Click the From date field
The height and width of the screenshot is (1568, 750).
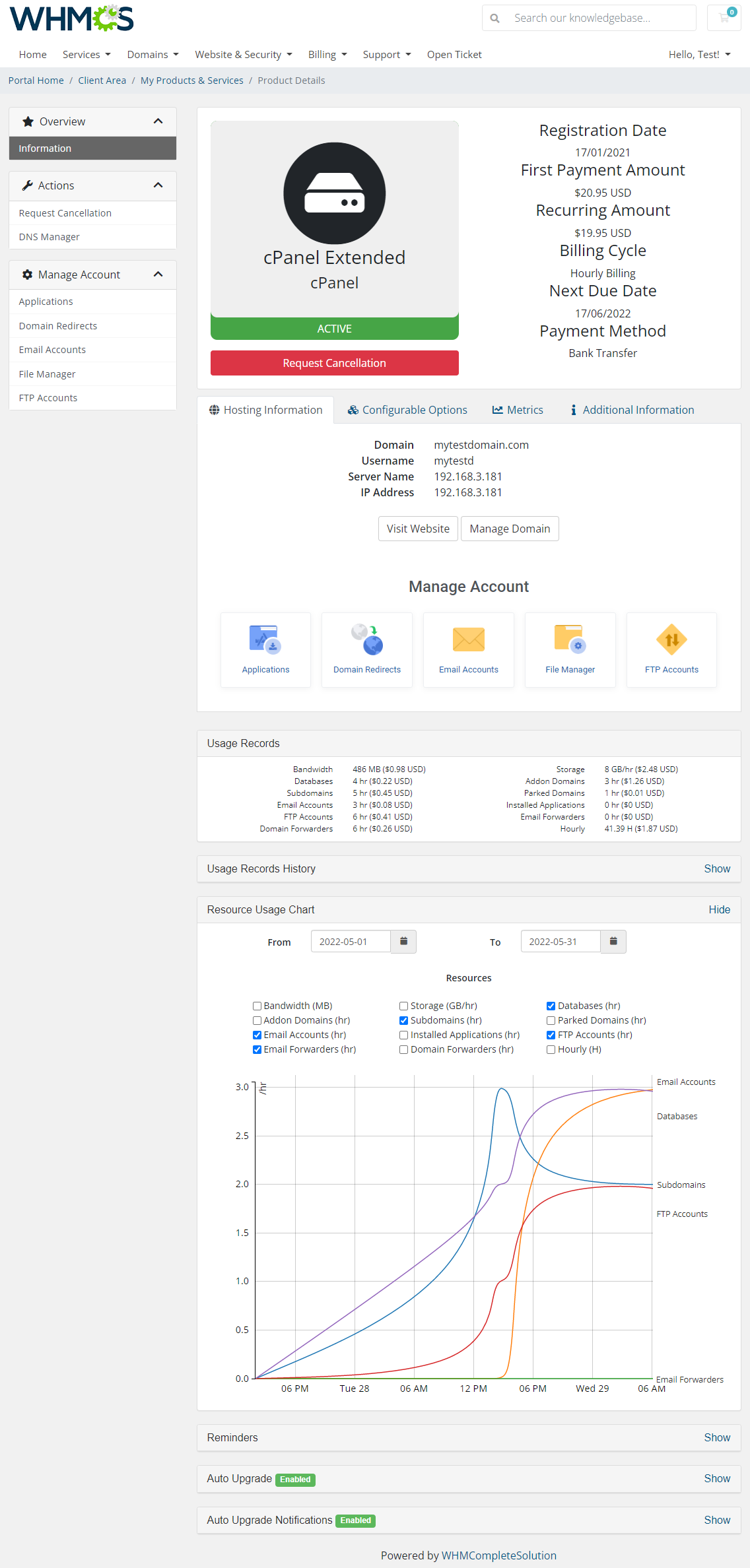click(351, 942)
